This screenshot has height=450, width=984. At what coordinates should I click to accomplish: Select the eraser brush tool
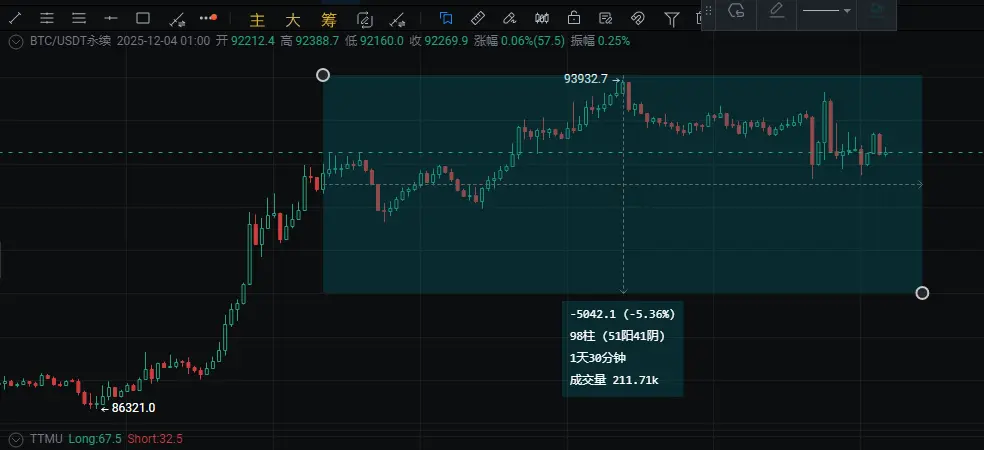tap(510, 19)
